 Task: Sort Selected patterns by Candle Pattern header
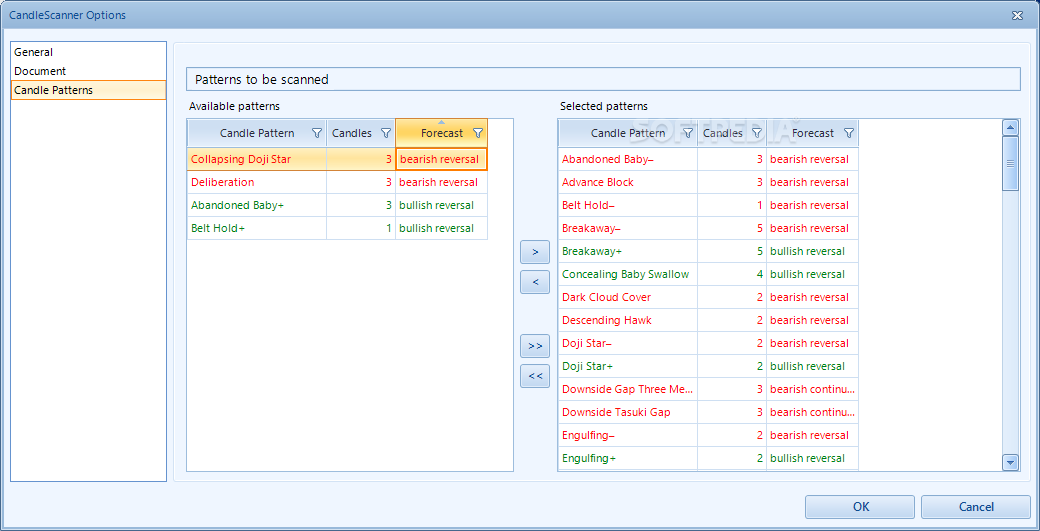click(628, 133)
